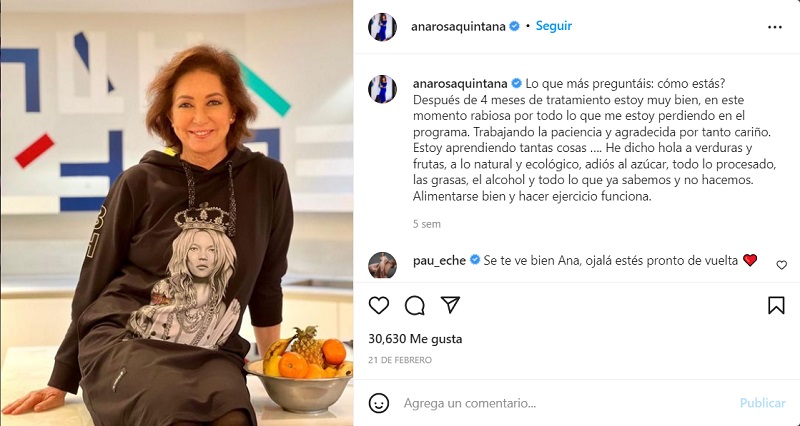Follow the account with Seguir
Viewport: 800px width, 426px height.
tap(554, 26)
